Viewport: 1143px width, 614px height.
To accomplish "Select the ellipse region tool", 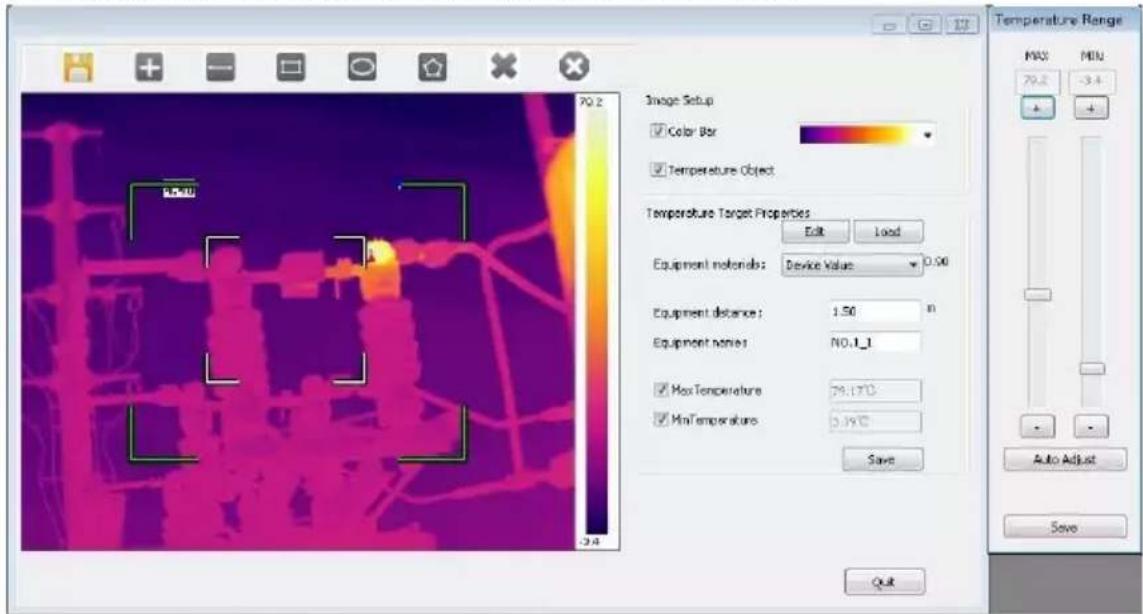I will (x=362, y=68).
